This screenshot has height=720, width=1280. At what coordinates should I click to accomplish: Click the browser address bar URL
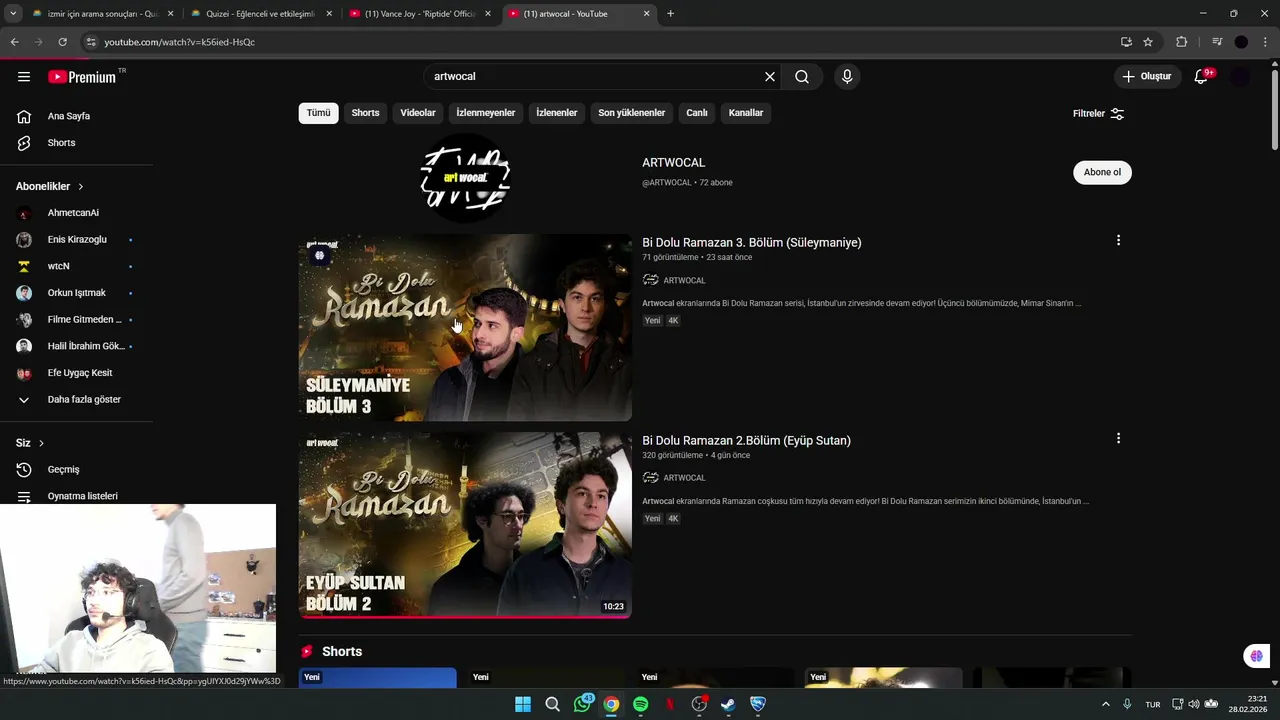click(x=180, y=42)
